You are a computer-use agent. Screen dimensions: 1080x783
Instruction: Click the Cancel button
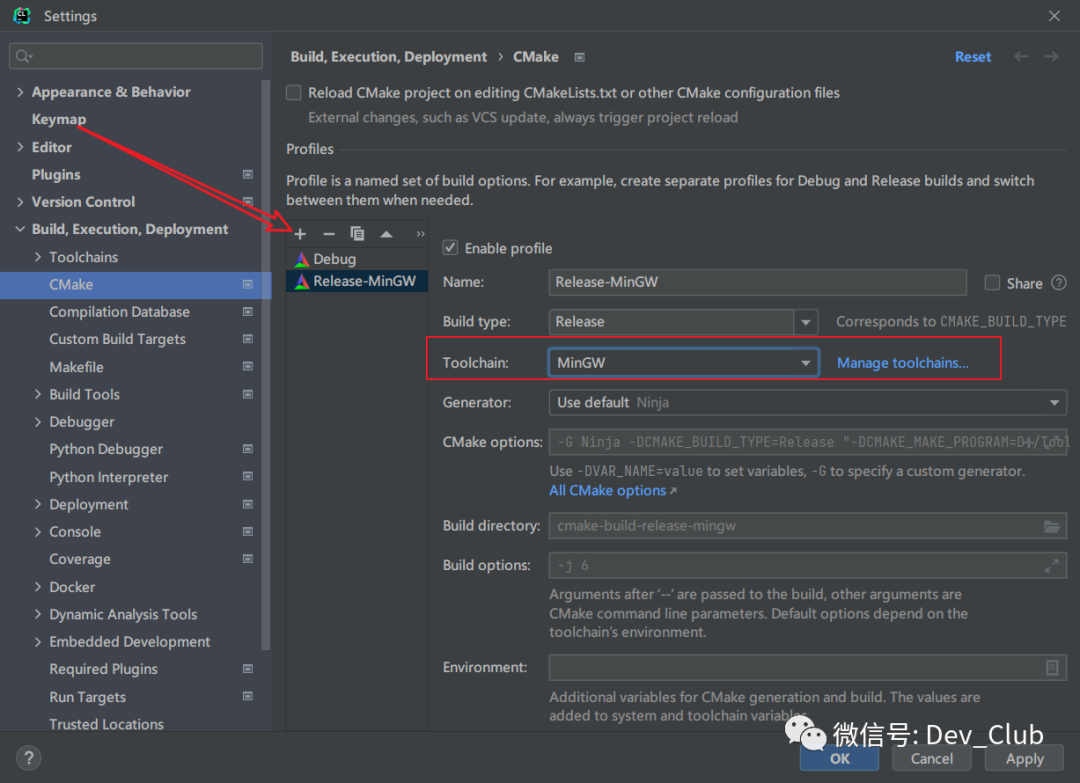931,758
